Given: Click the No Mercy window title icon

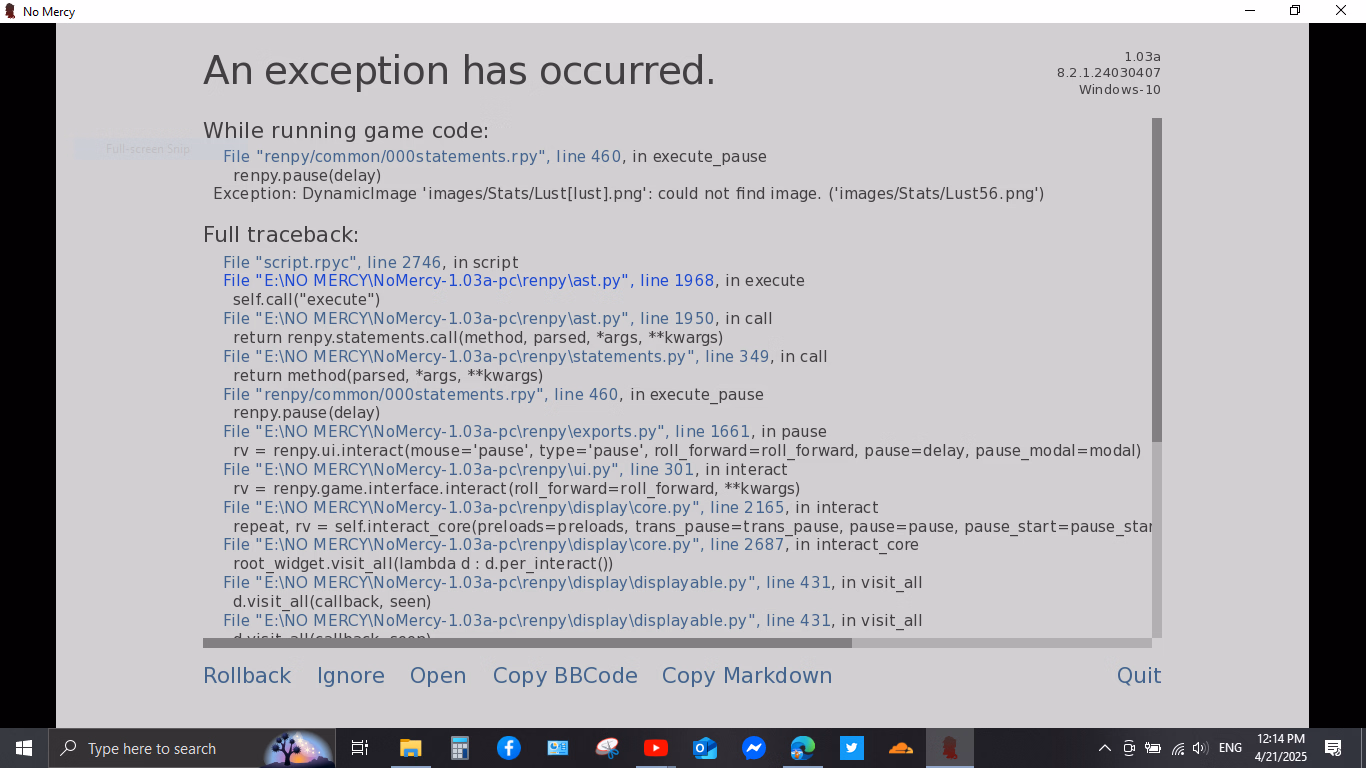Looking at the screenshot, I should (x=10, y=11).
